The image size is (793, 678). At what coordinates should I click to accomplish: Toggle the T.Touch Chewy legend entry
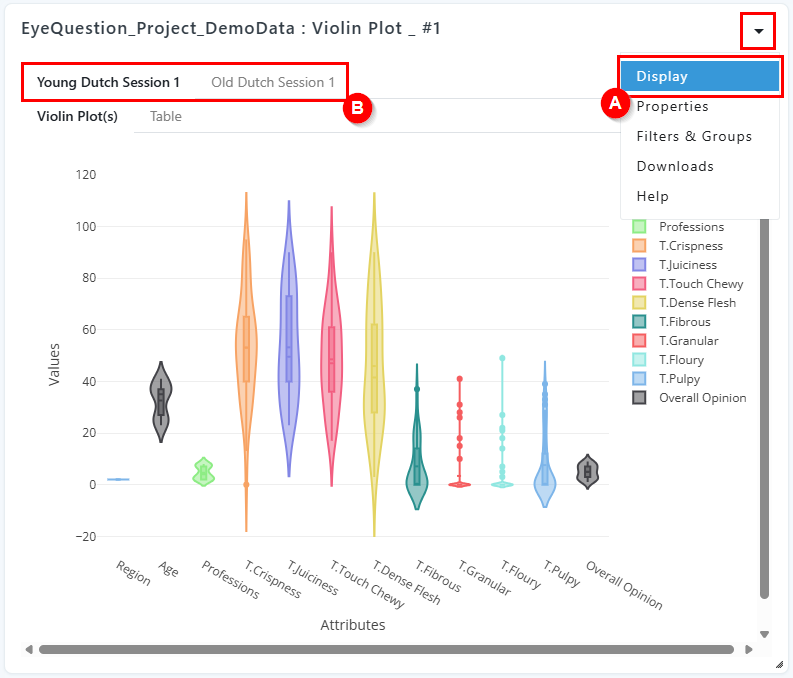[688, 284]
